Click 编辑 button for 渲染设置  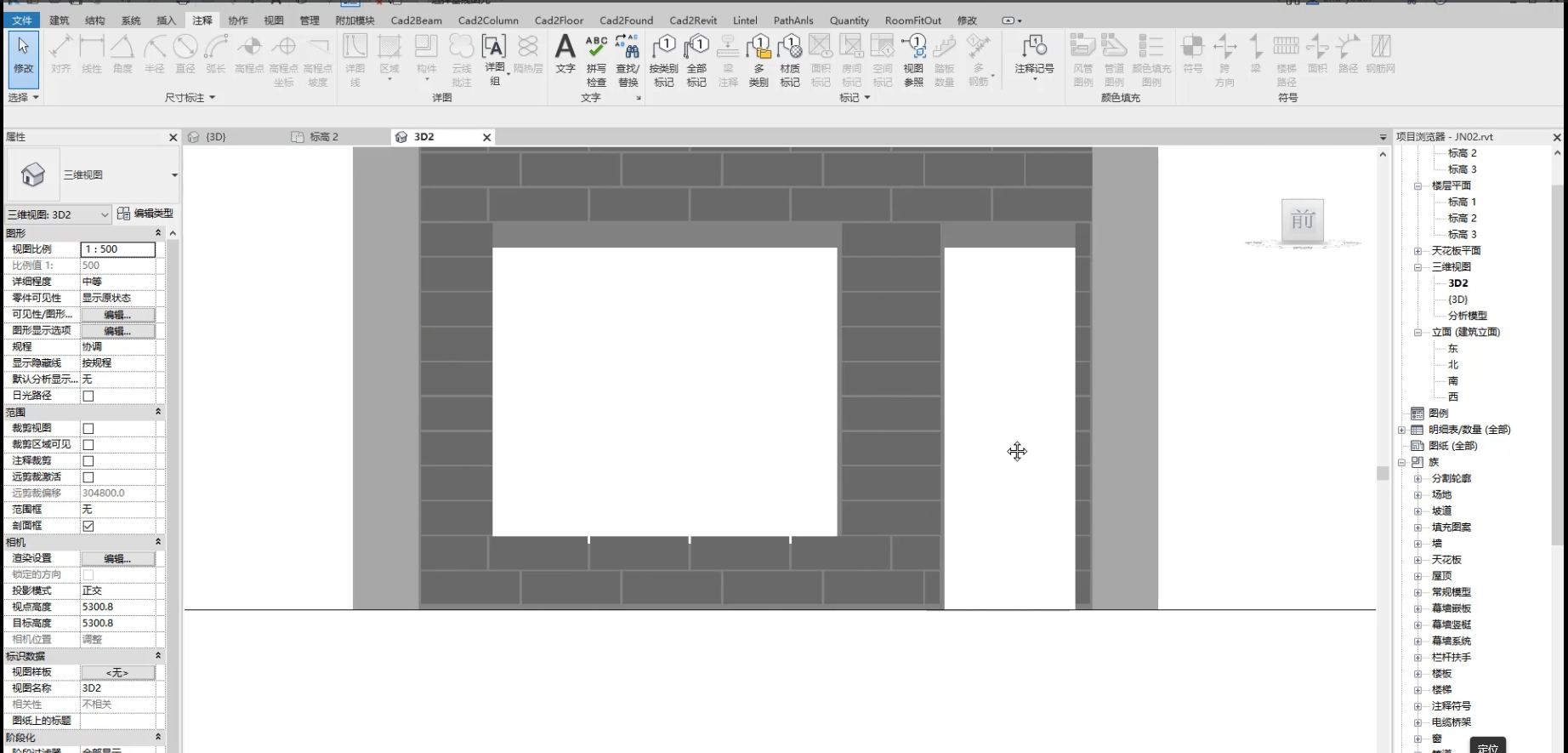coord(117,559)
